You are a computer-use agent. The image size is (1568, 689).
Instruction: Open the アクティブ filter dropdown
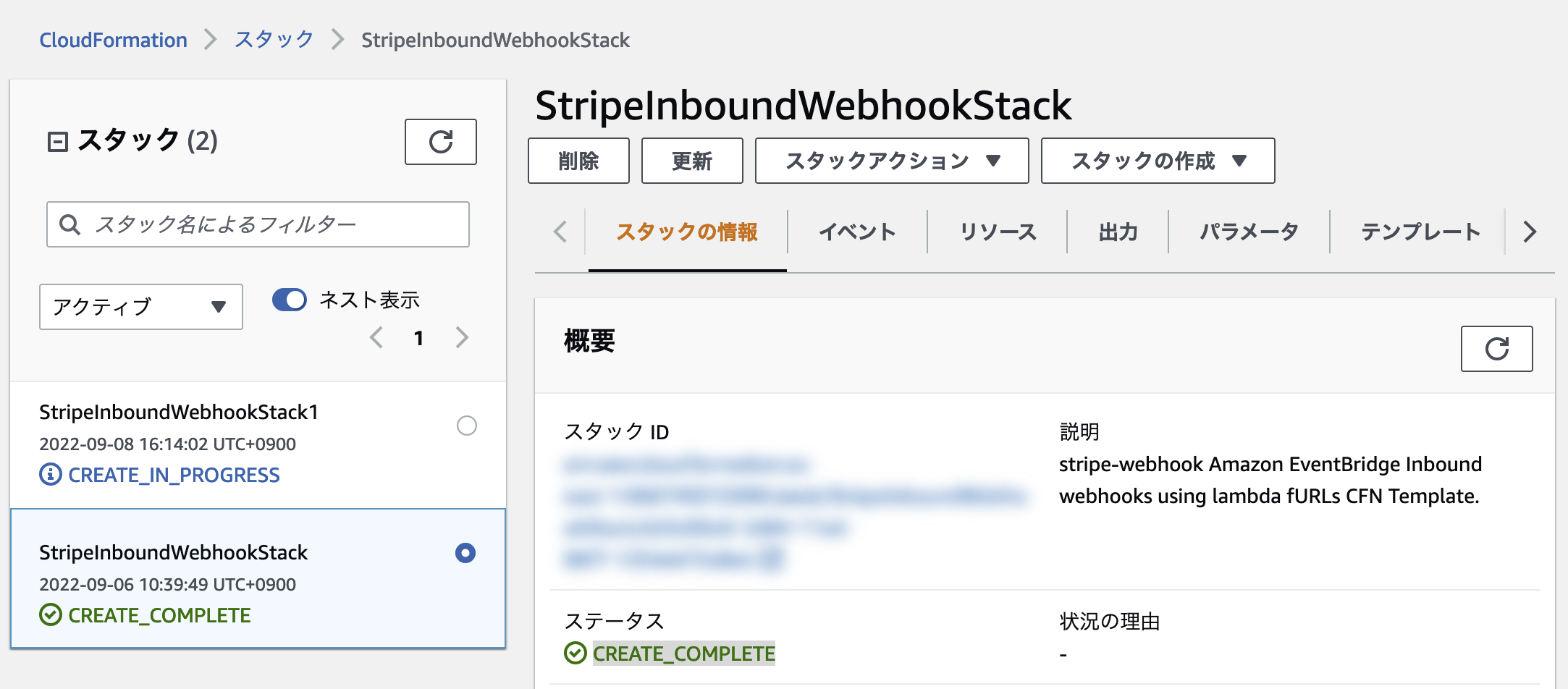point(140,307)
